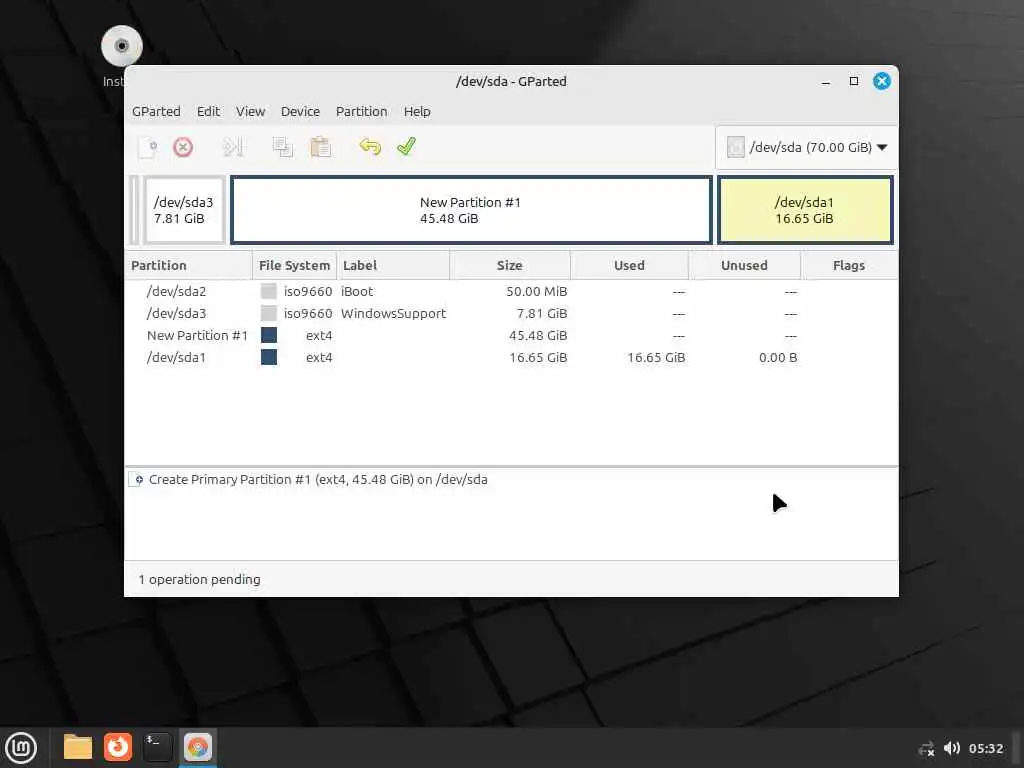Screen dimensions: 1024x768
Task: Click the Label column header
Action: tap(393, 266)
